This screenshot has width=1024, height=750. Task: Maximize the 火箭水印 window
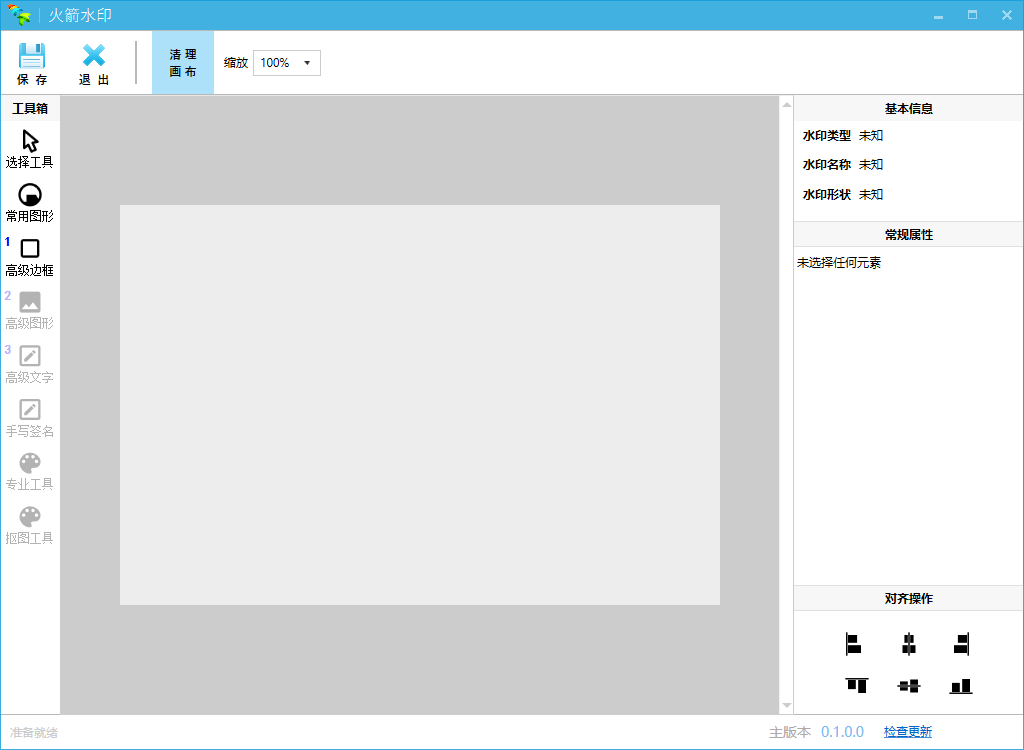click(972, 16)
